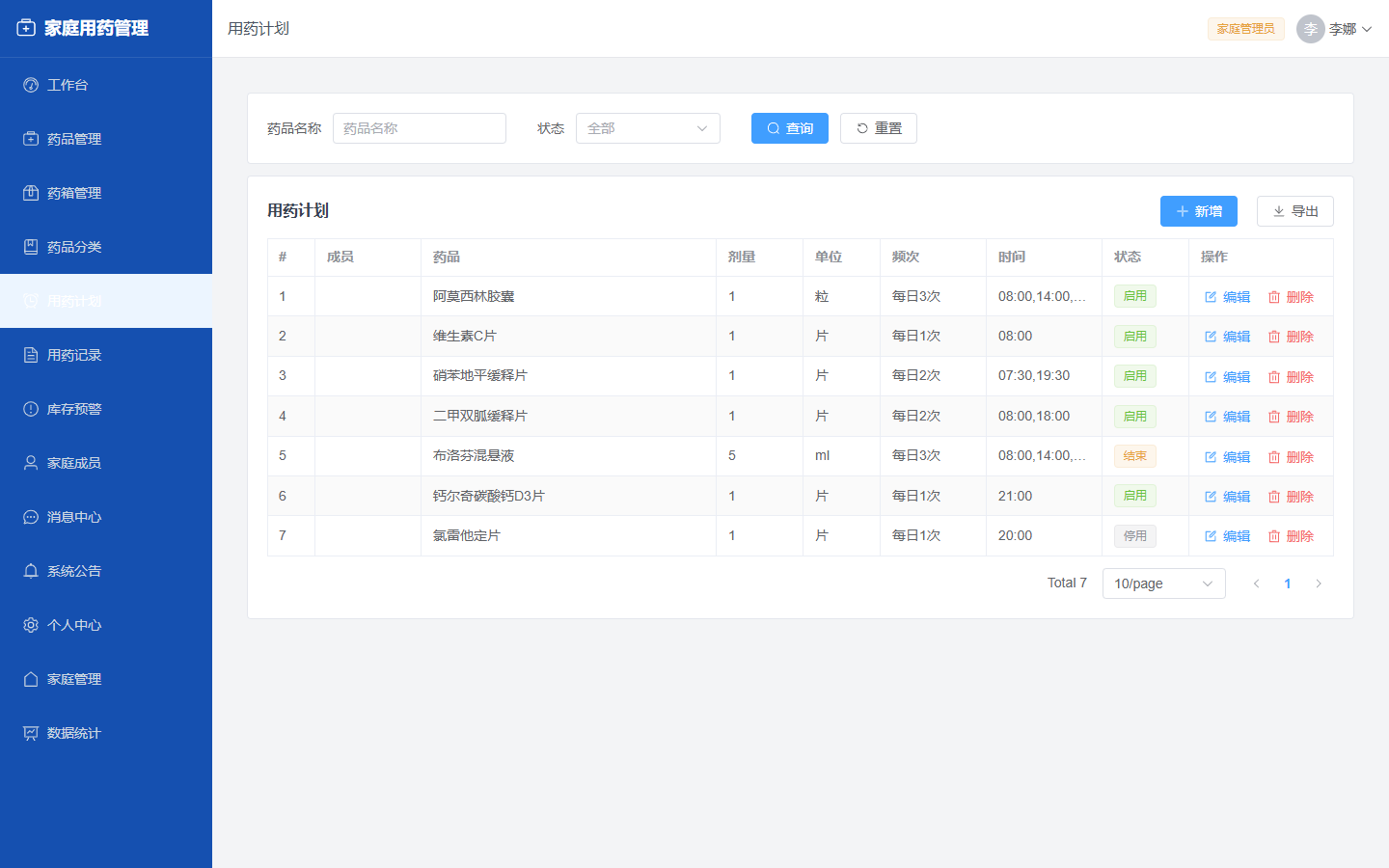Click the 库存预警 warning icon
This screenshot has height=868, width=1389.
pos(31,409)
